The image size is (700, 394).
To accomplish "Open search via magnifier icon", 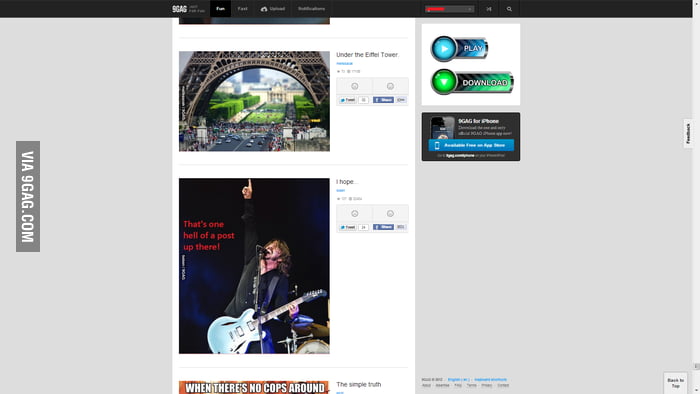I will pos(509,9).
